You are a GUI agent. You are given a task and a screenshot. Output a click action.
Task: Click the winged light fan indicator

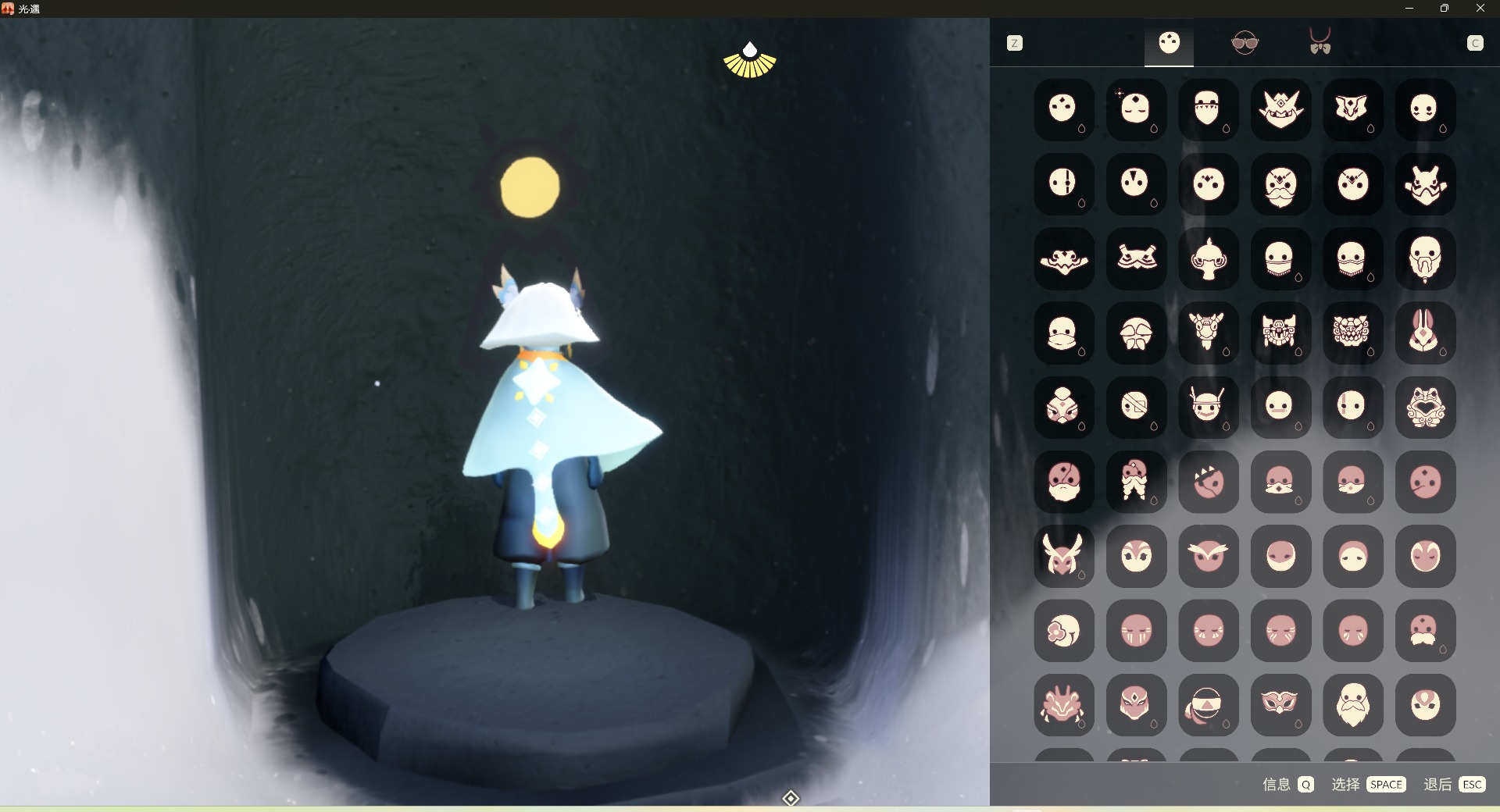[750, 60]
